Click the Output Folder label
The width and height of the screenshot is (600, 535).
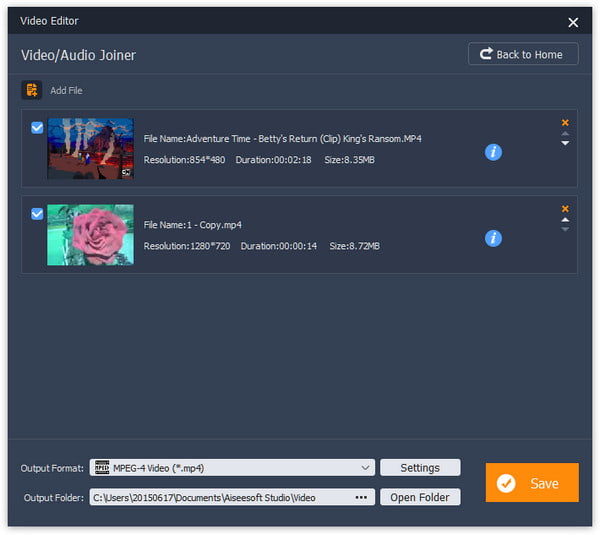pyautogui.click(x=54, y=498)
